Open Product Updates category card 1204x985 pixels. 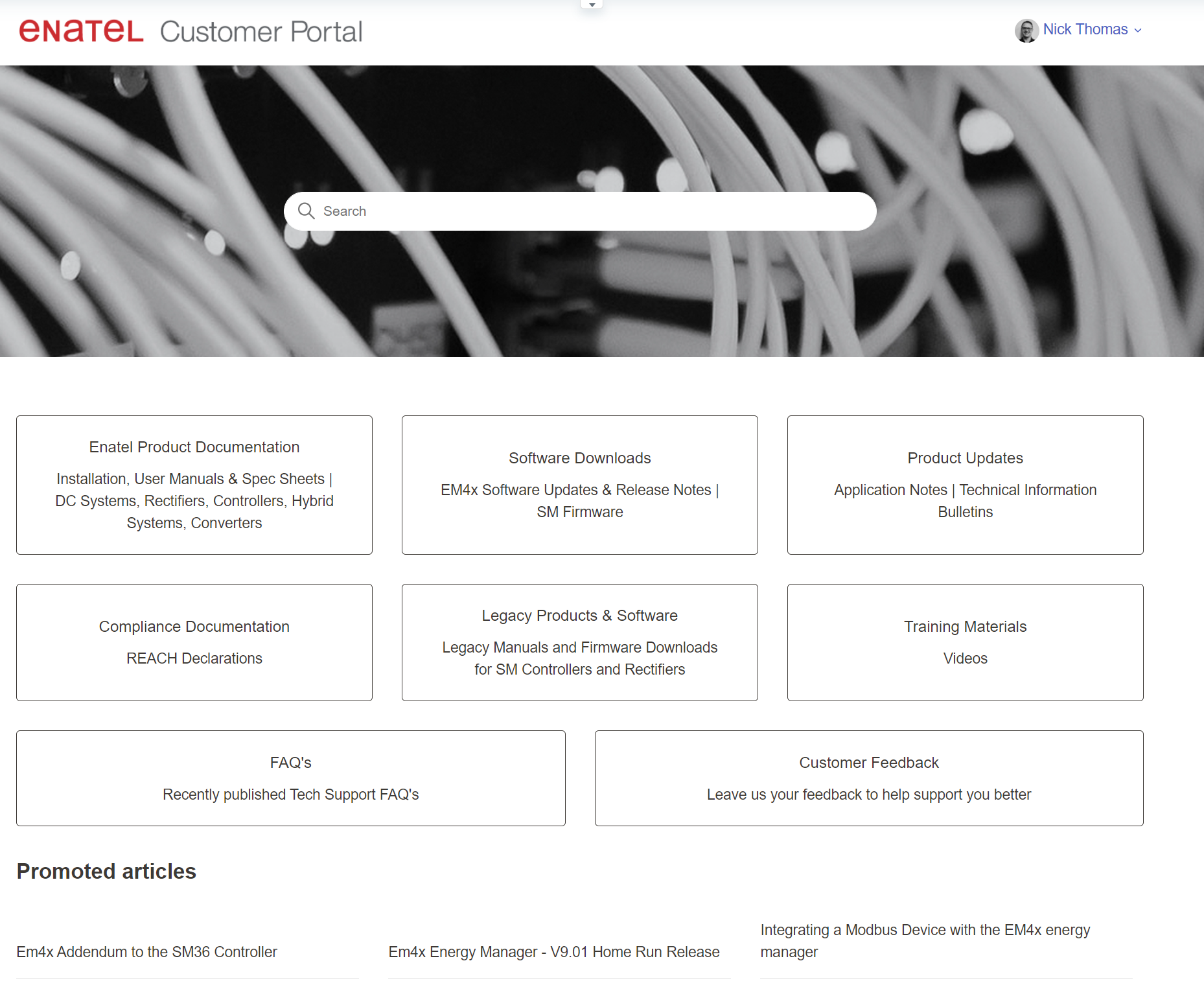tap(966, 485)
